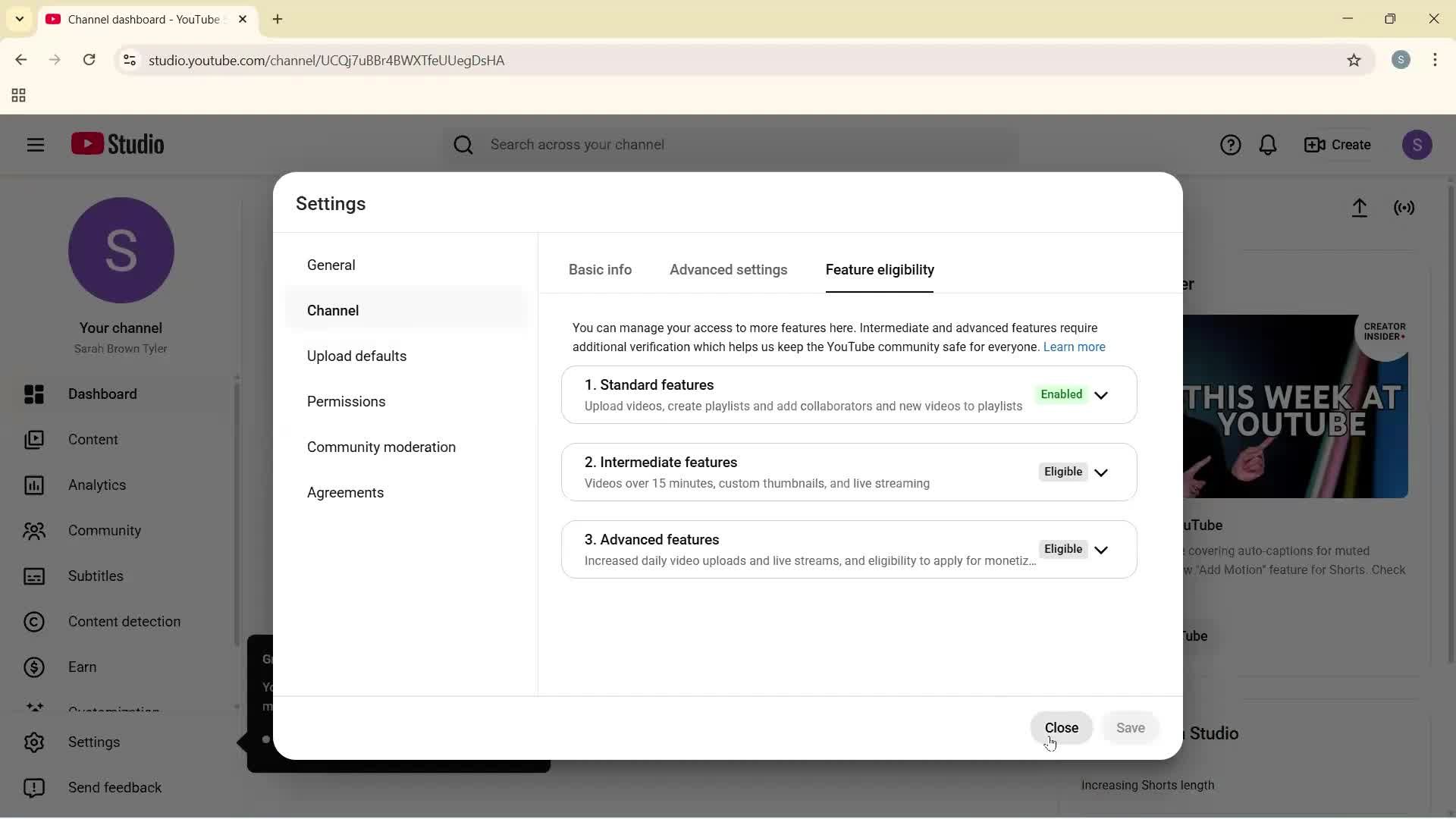This screenshot has width=1456, height=819.
Task: Open the Studio hamburger menu
Action: (x=35, y=144)
